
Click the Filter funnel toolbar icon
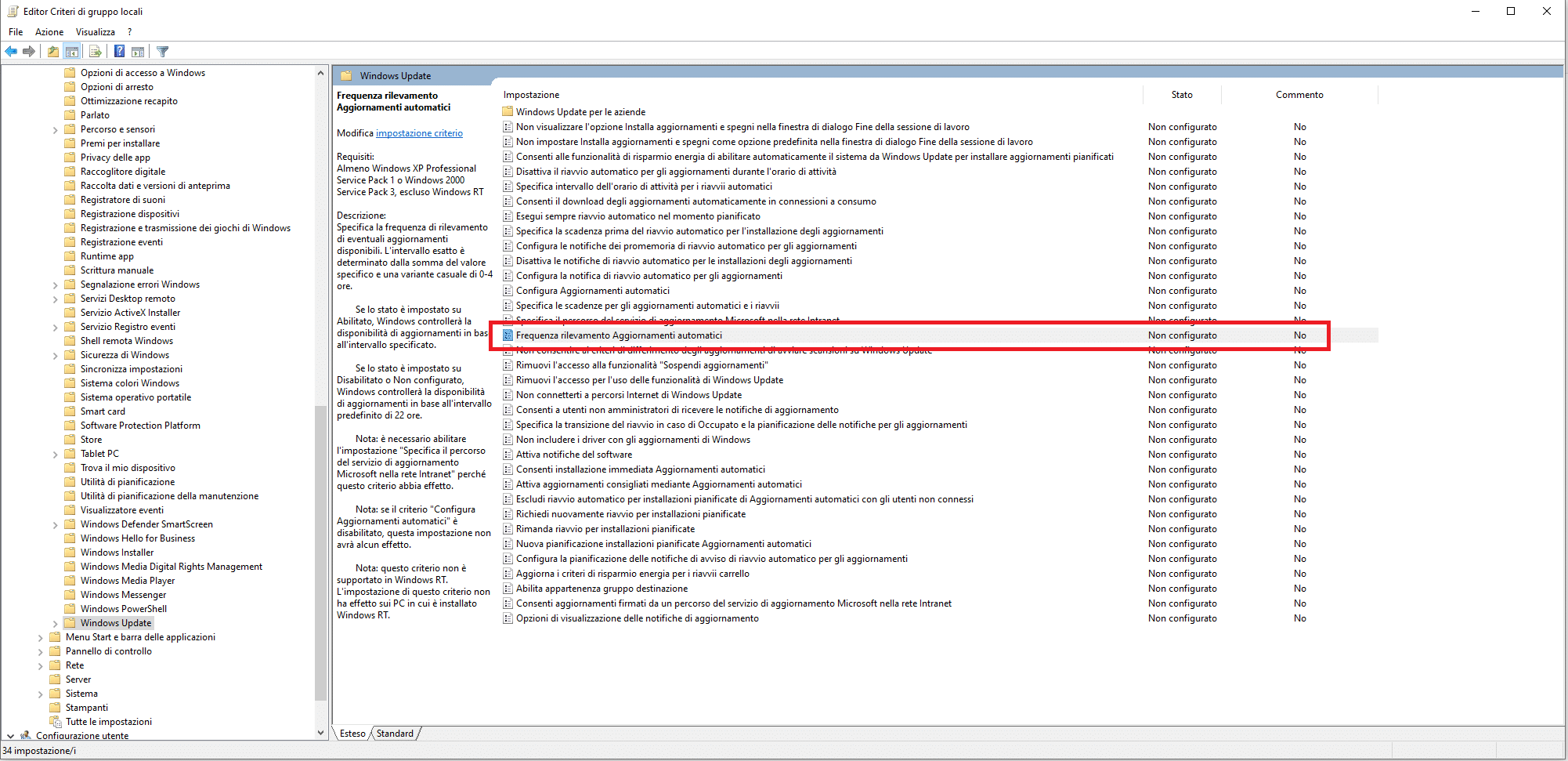click(163, 52)
